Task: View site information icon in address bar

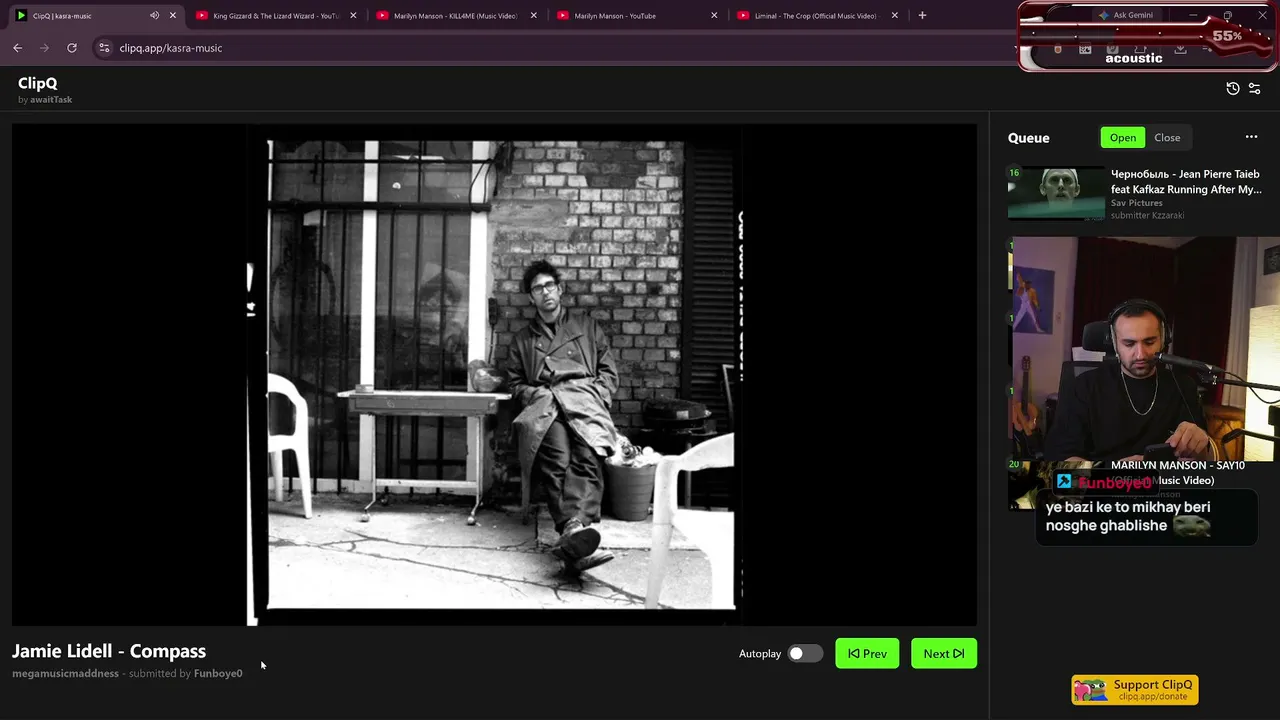Action: click(104, 48)
